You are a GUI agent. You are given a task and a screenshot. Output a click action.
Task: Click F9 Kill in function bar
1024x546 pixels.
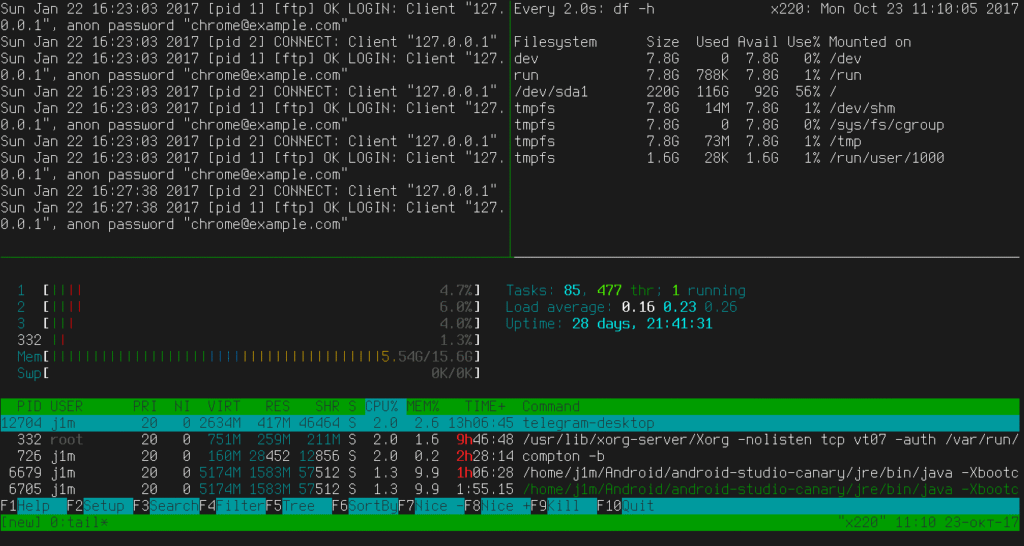(563, 506)
